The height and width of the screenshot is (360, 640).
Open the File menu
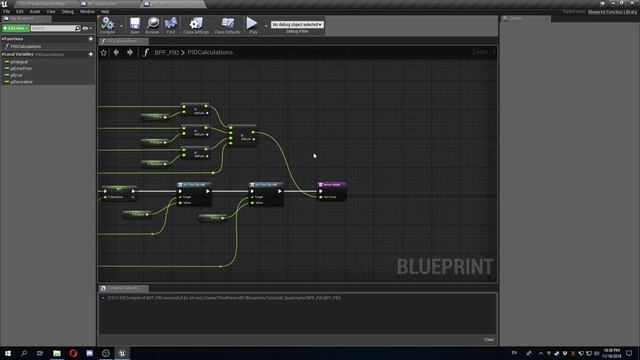[7, 11]
